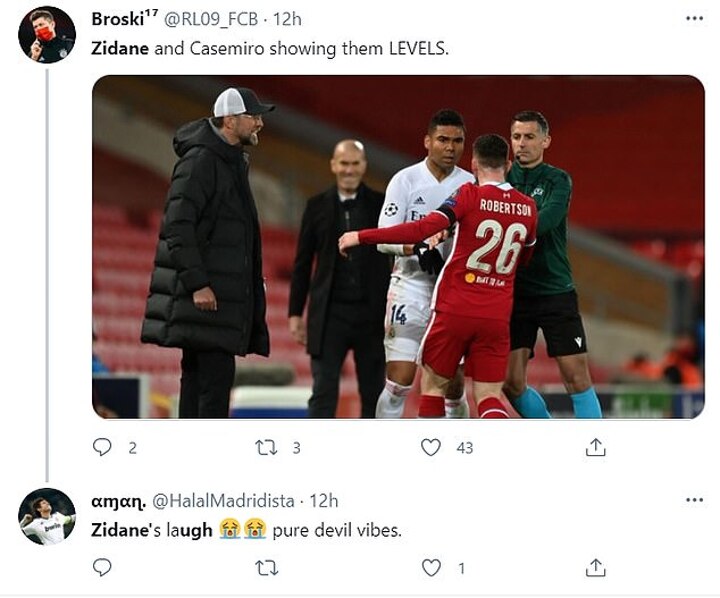Like HalalMadridista's reply with 1 like
The width and height of the screenshot is (720, 598).
pyautogui.click(x=431, y=568)
